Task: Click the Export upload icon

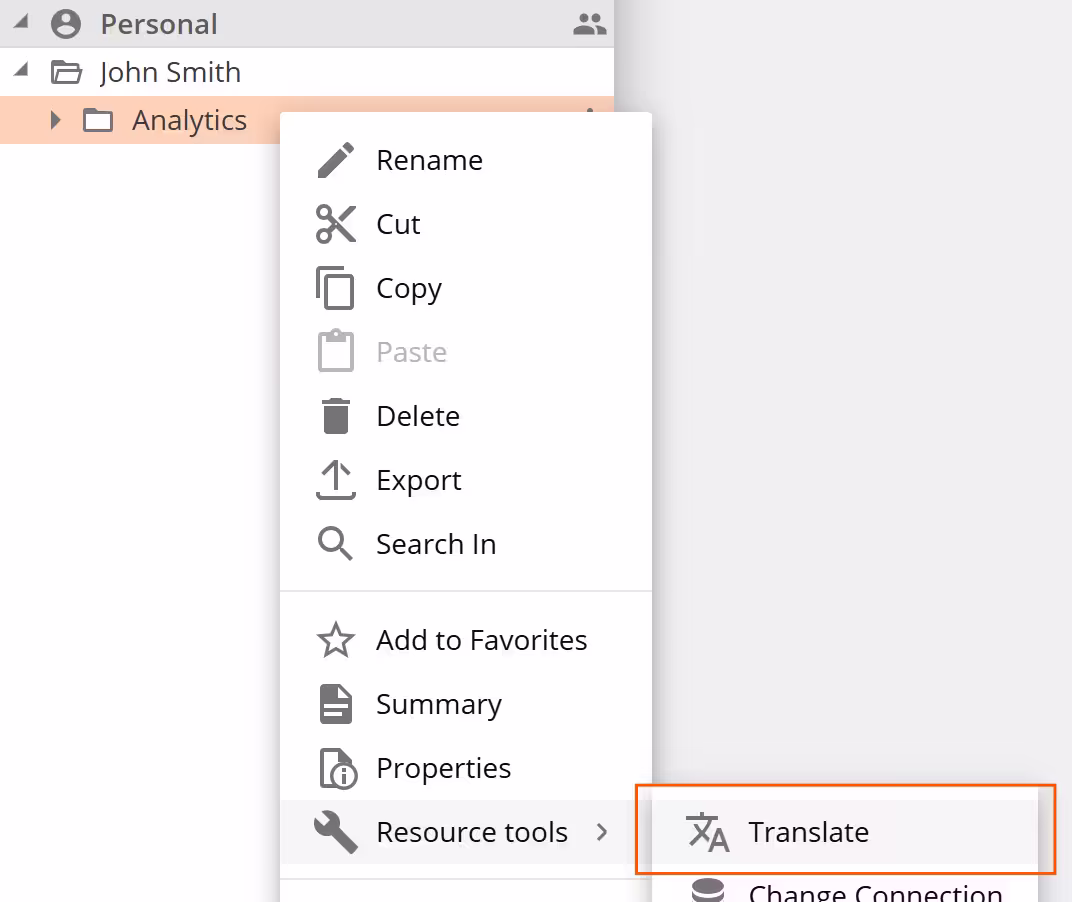Action: [335, 479]
